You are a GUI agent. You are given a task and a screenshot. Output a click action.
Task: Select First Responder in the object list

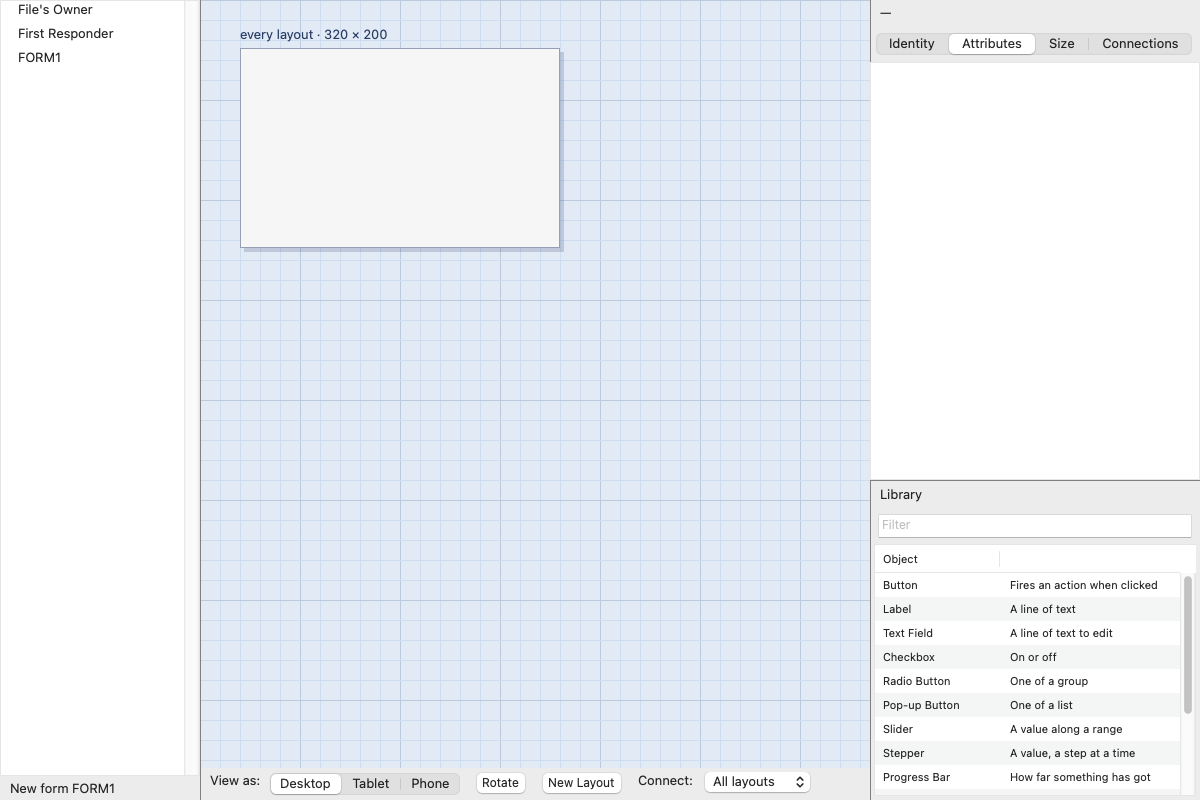[92, 33]
